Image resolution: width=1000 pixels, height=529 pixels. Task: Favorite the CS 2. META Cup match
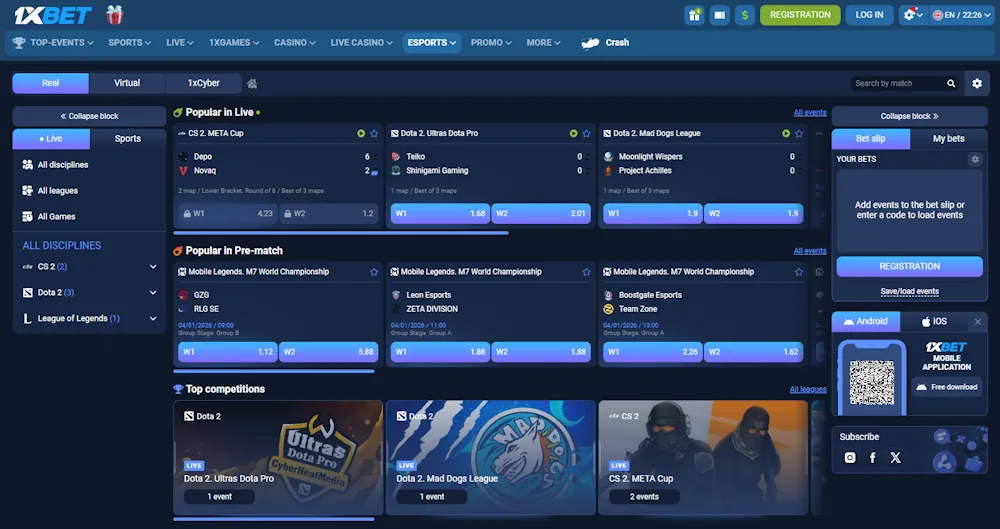[374, 133]
